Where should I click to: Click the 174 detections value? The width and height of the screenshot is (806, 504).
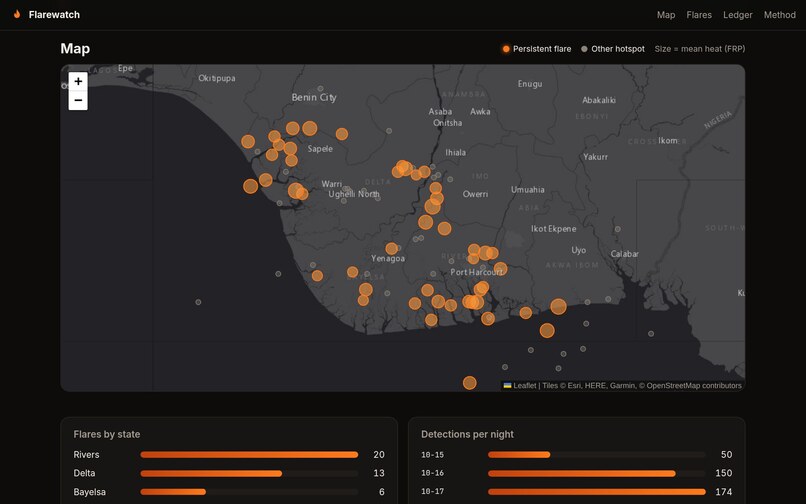coord(724,492)
